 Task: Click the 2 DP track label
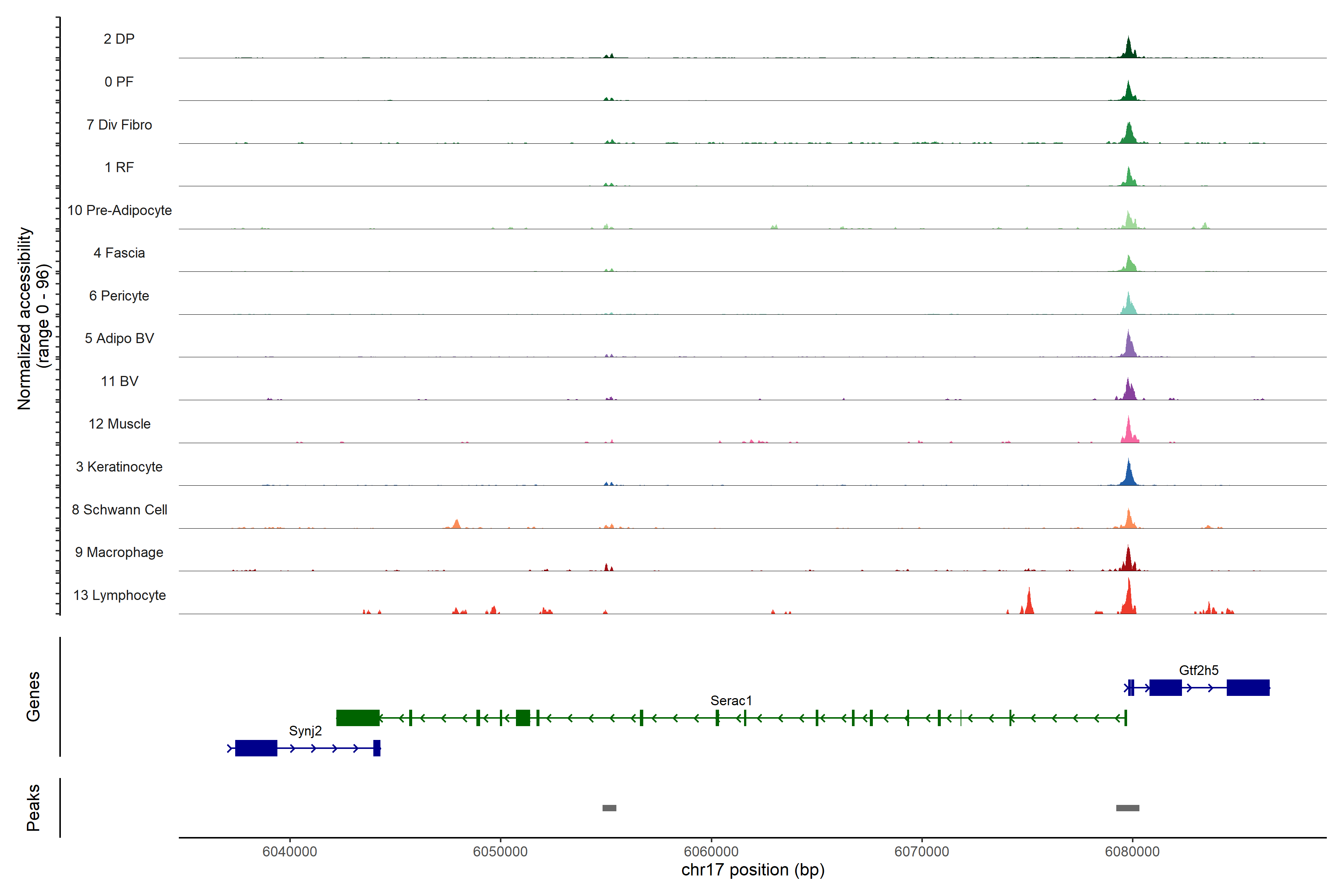(x=119, y=39)
